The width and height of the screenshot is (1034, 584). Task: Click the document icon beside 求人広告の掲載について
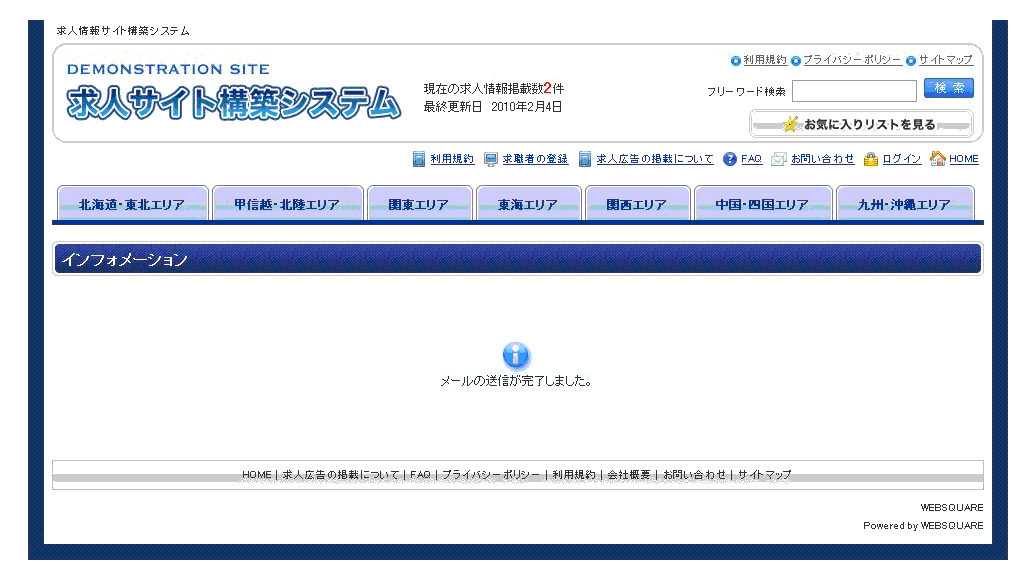[584, 158]
